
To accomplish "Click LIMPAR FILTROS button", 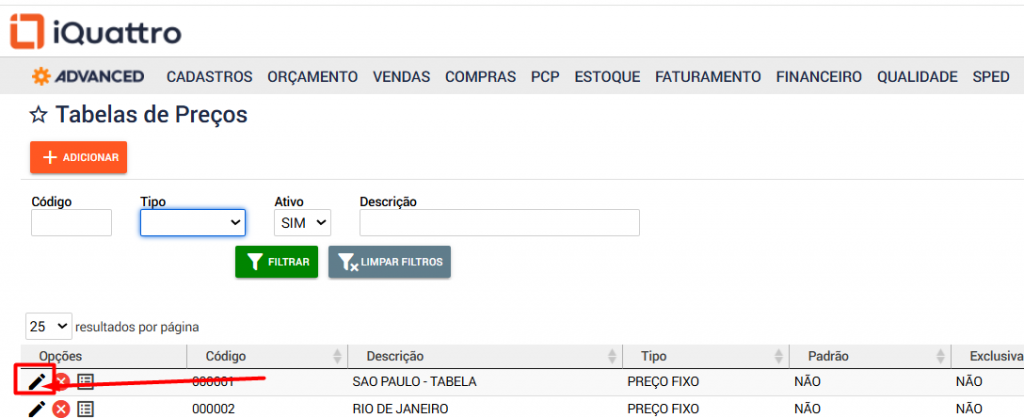I will pyautogui.click(x=389, y=262).
